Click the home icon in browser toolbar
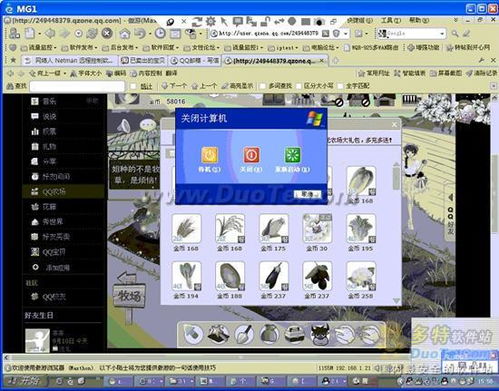The height and width of the screenshot is (391, 499). point(125,33)
